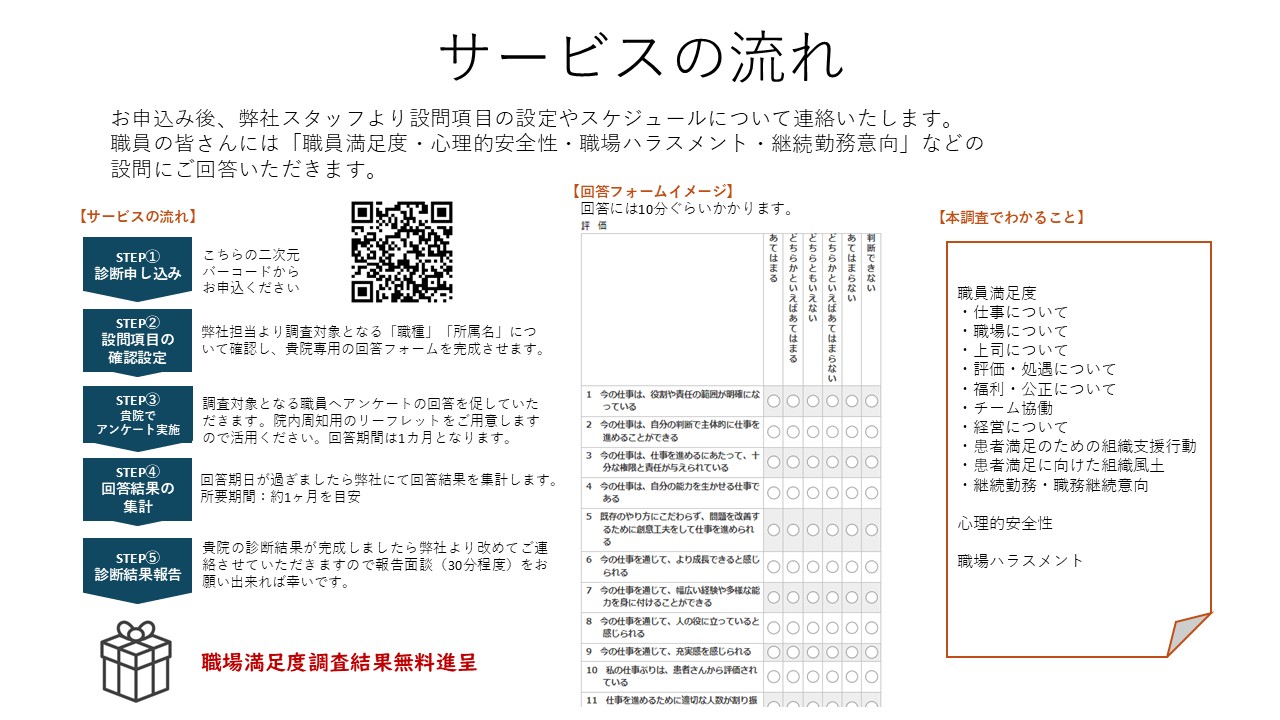Click question 4 自分の能力を生かせる text
The height and width of the screenshot is (720, 1280).
click(x=673, y=492)
